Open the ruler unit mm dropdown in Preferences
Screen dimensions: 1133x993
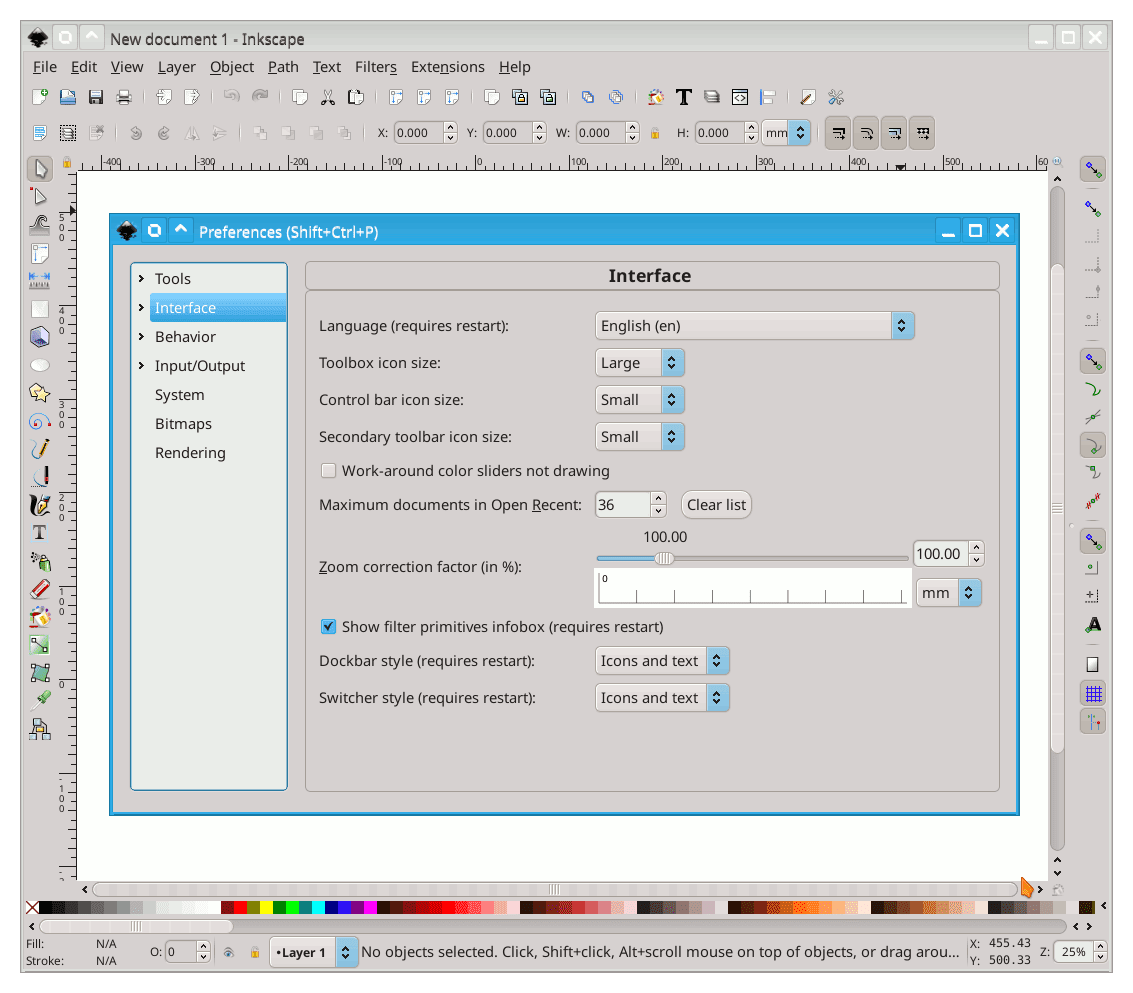[x=949, y=593]
